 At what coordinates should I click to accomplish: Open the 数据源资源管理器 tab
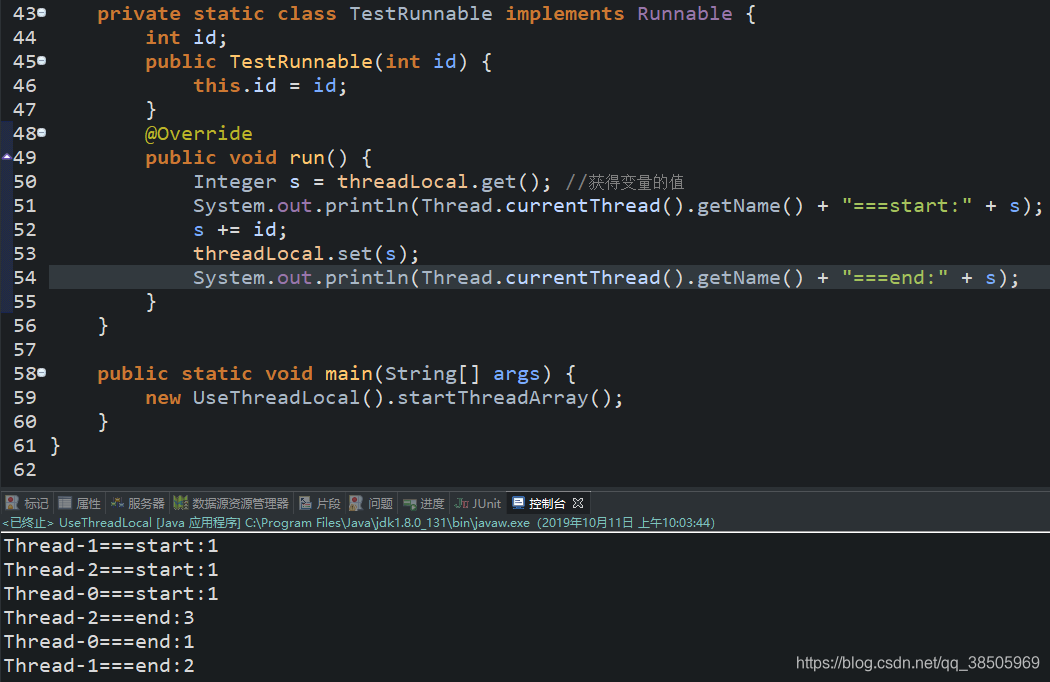[x=232, y=503]
